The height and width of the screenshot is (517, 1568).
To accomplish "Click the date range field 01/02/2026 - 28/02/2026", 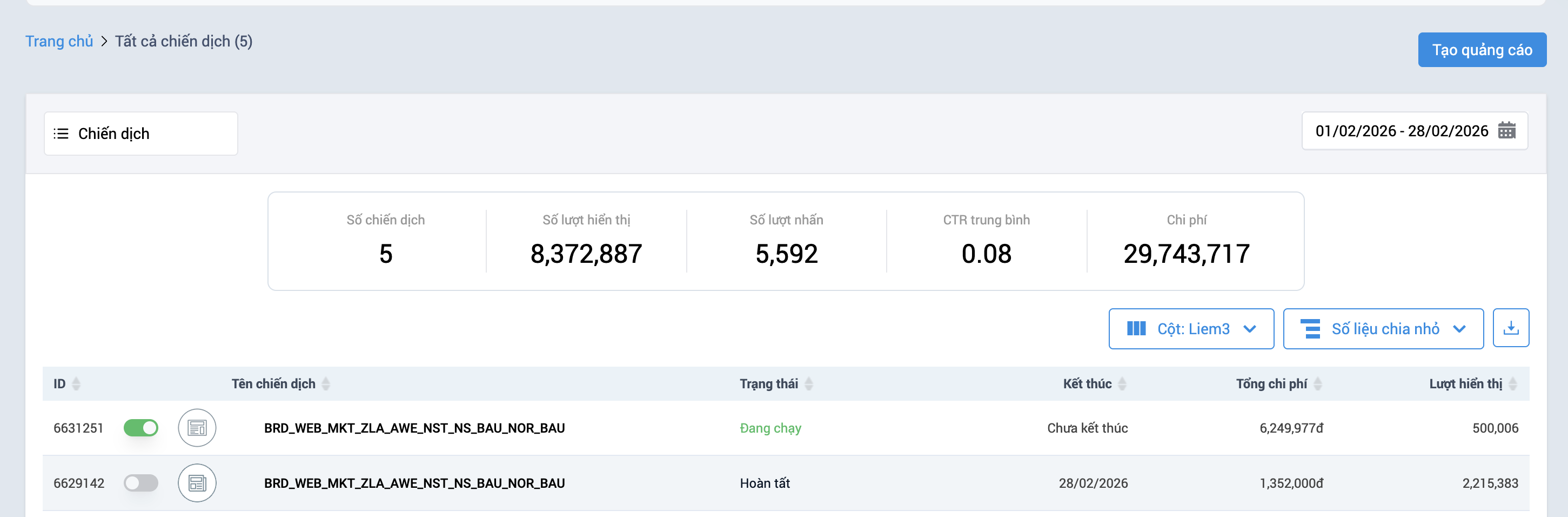I will [1414, 130].
